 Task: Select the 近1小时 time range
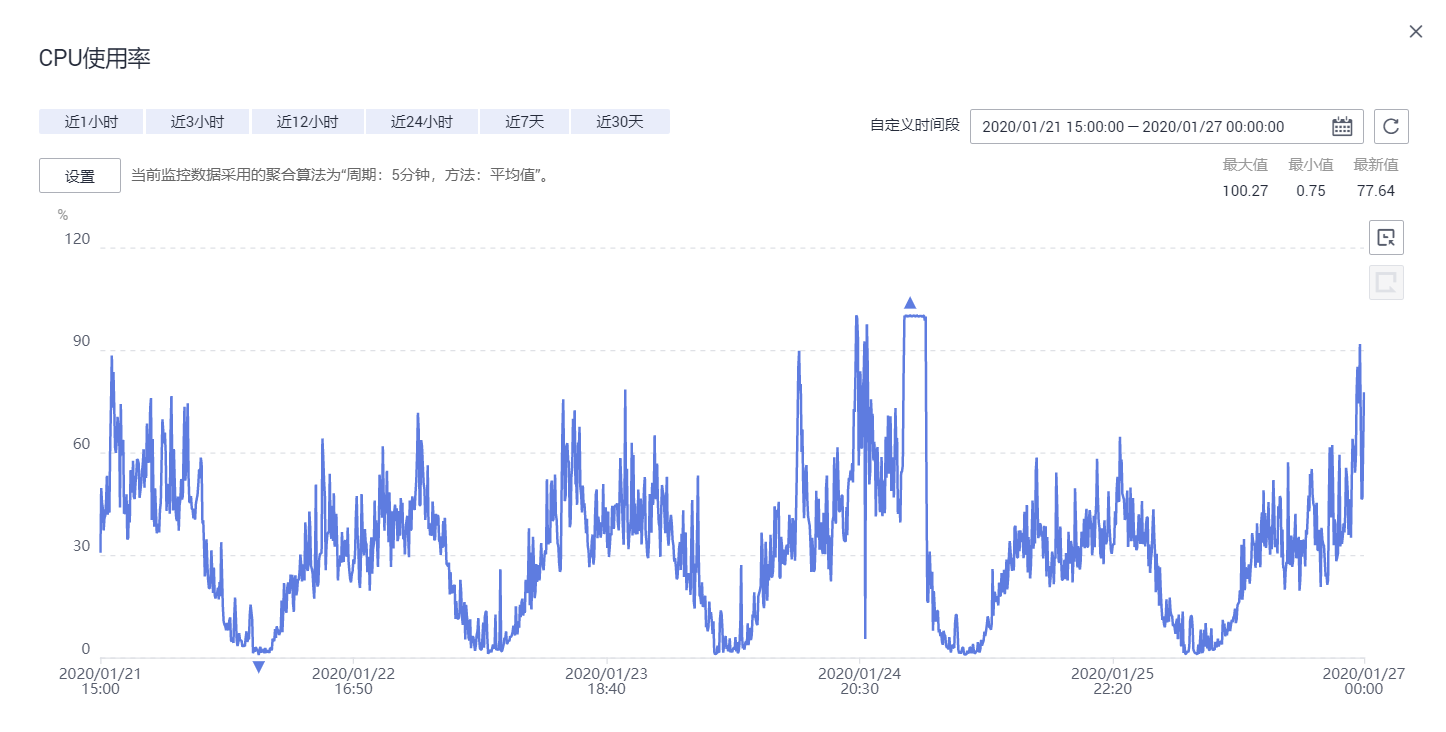pyautogui.click(x=91, y=122)
